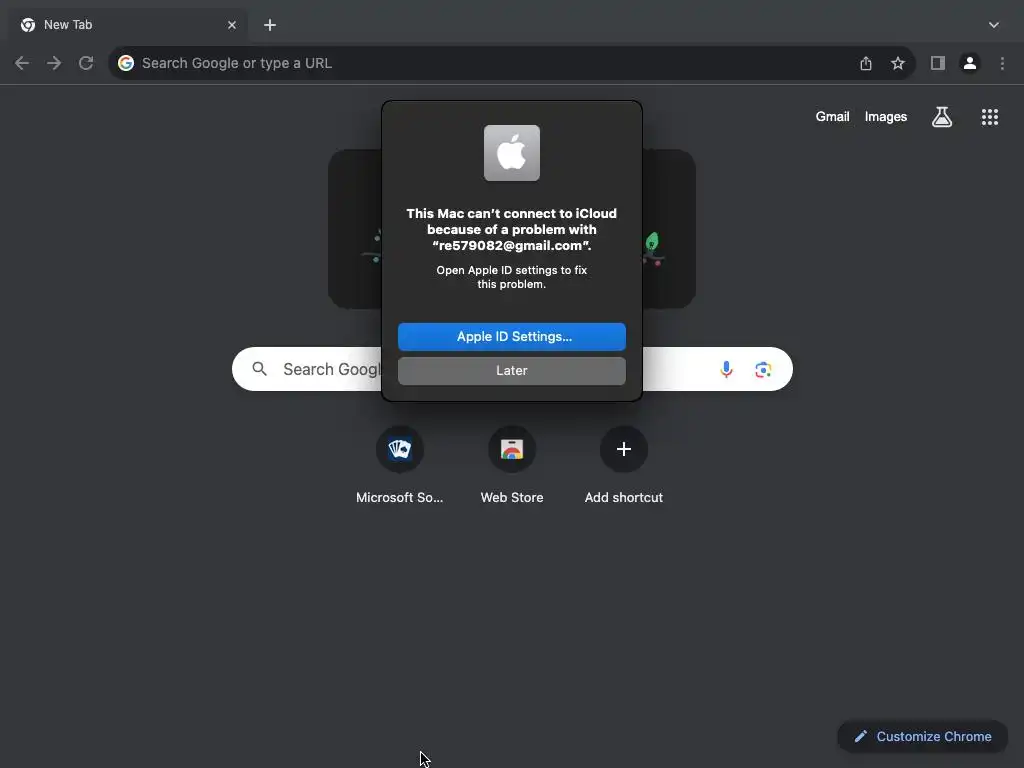This screenshot has height=768, width=1024.
Task: Click the Microsoft So... shortcut label
Action: point(400,498)
